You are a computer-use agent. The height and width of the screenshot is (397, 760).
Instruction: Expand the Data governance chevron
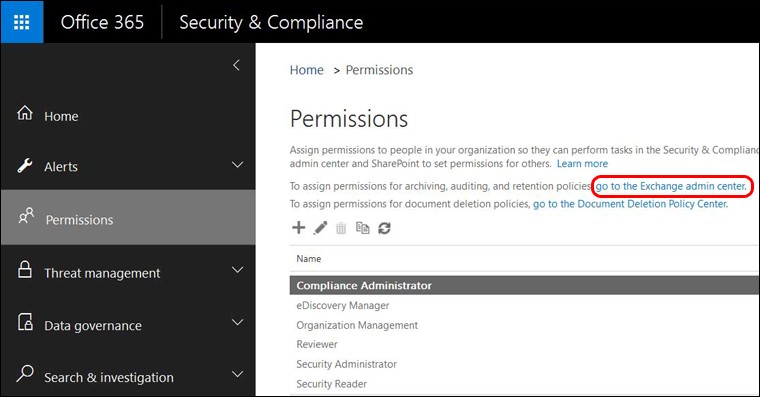tap(238, 322)
